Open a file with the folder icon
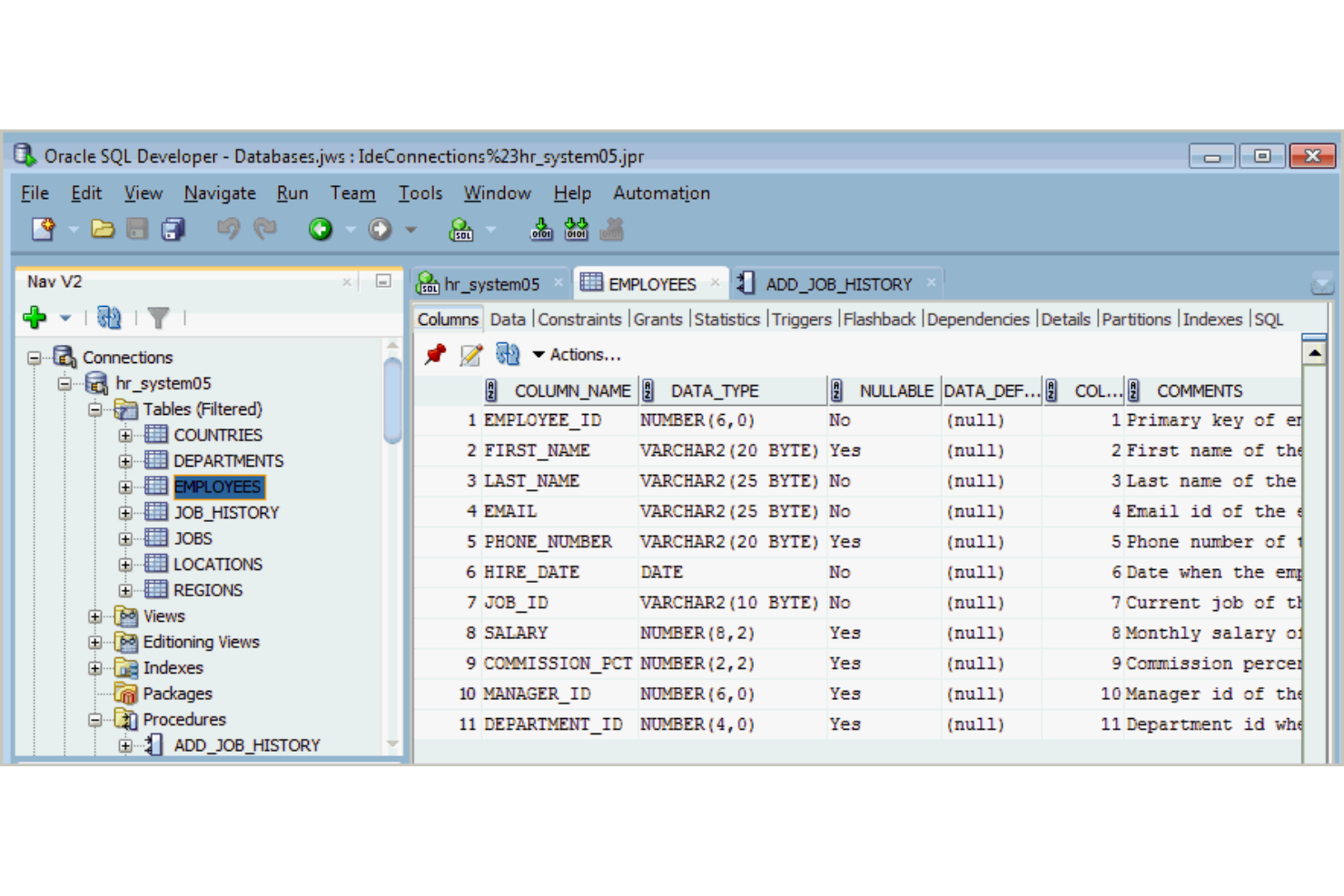1344x896 pixels. 103,229
